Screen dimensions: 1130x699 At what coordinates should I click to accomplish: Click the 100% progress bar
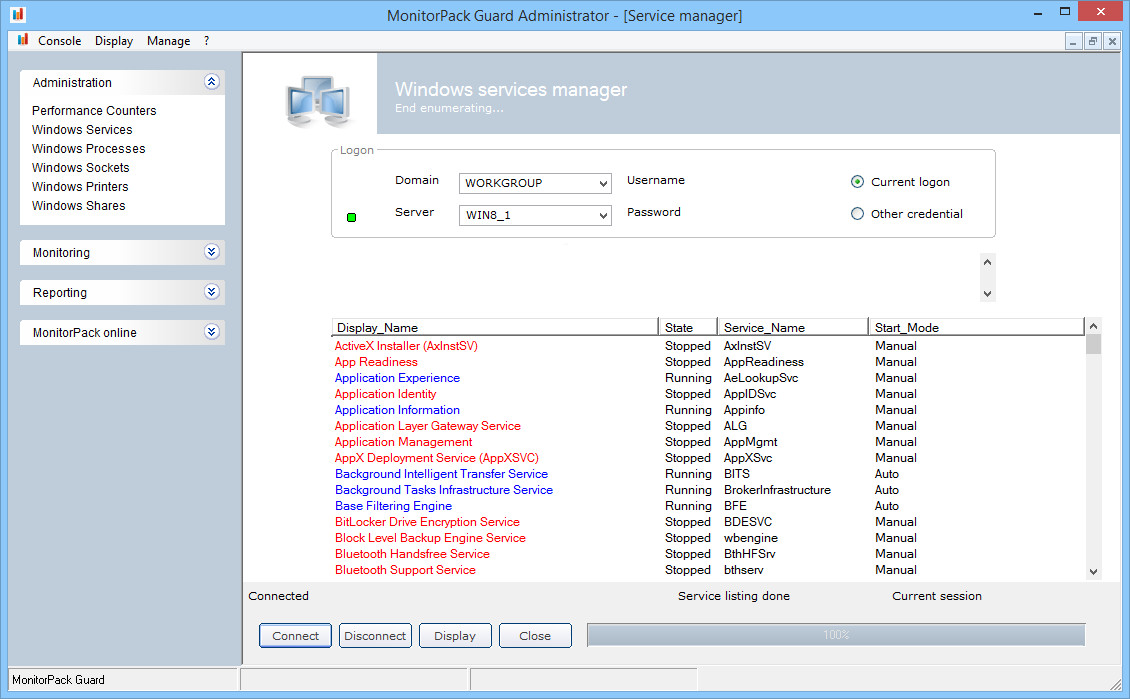(836, 635)
